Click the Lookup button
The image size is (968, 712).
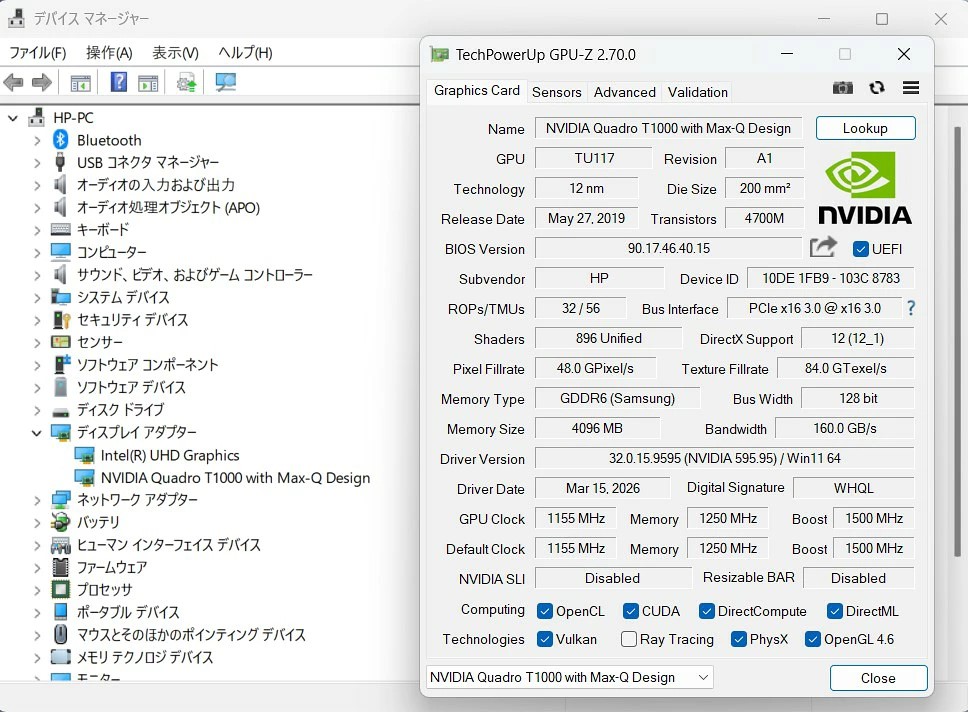coord(865,128)
